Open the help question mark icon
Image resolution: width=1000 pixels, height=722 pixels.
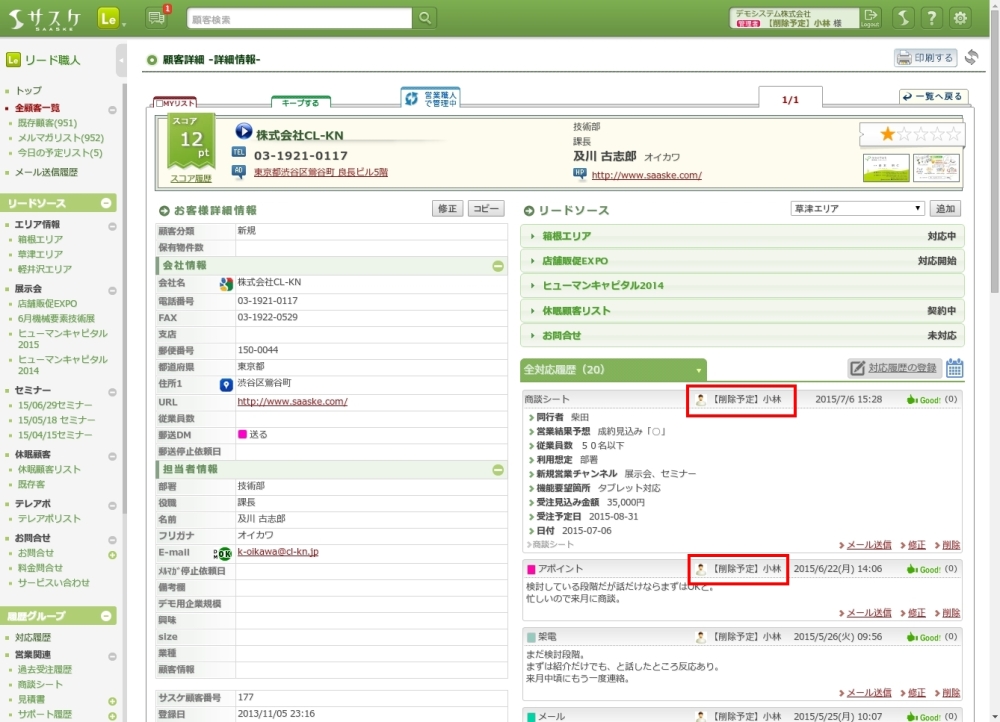[x=931, y=18]
